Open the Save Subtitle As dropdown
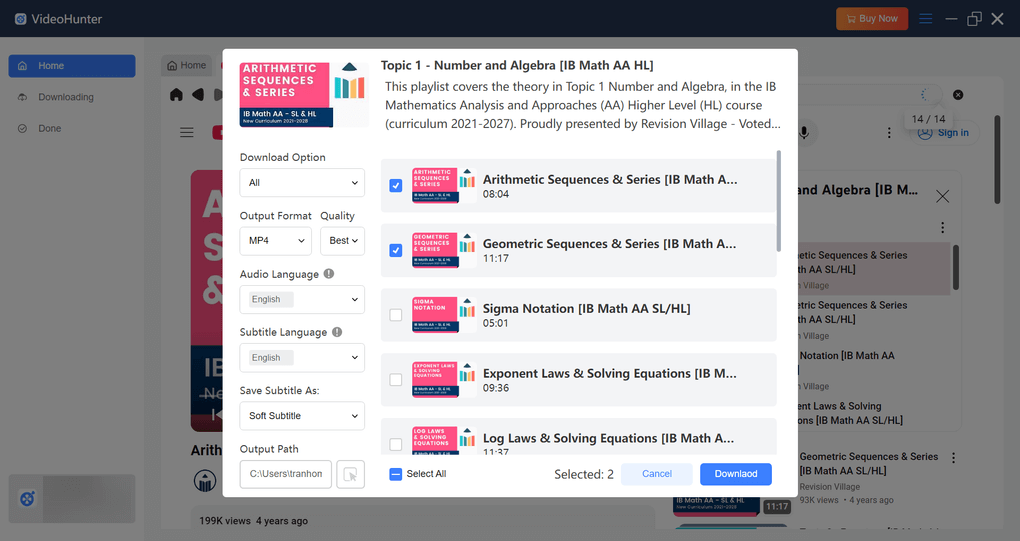The width and height of the screenshot is (1020, 541). pos(302,416)
